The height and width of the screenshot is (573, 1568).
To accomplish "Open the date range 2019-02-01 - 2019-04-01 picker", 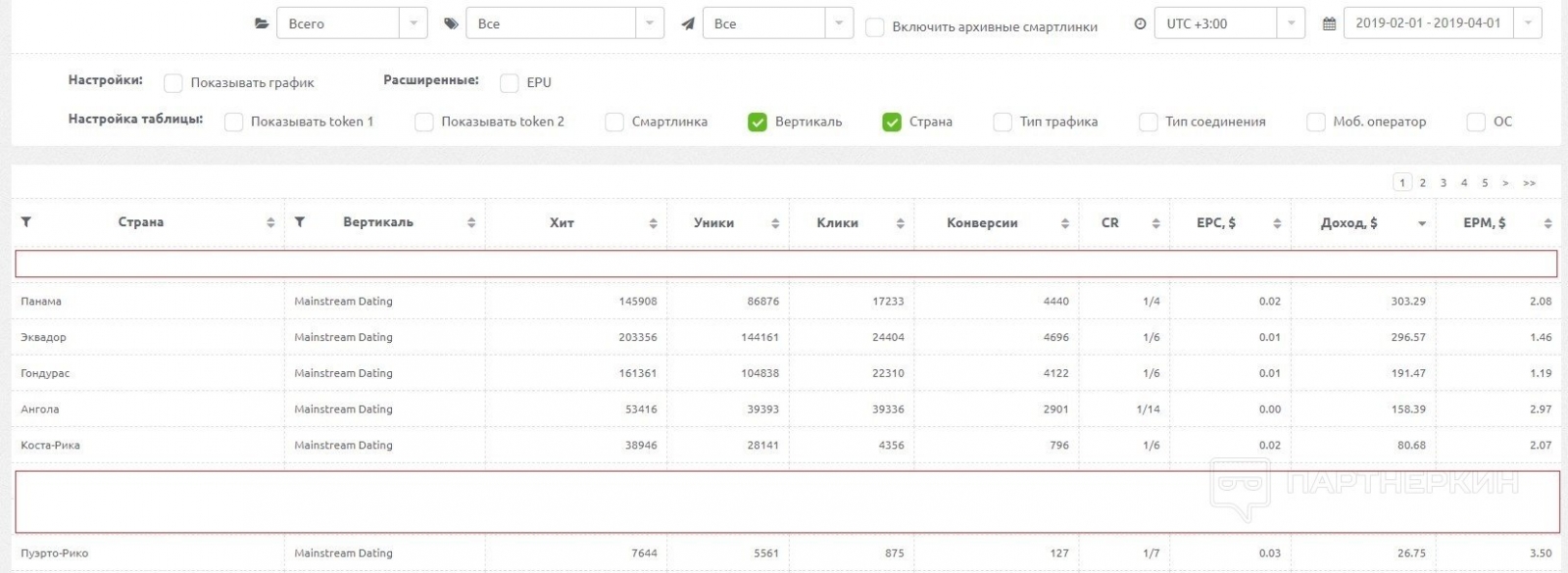I will 1443,24.
